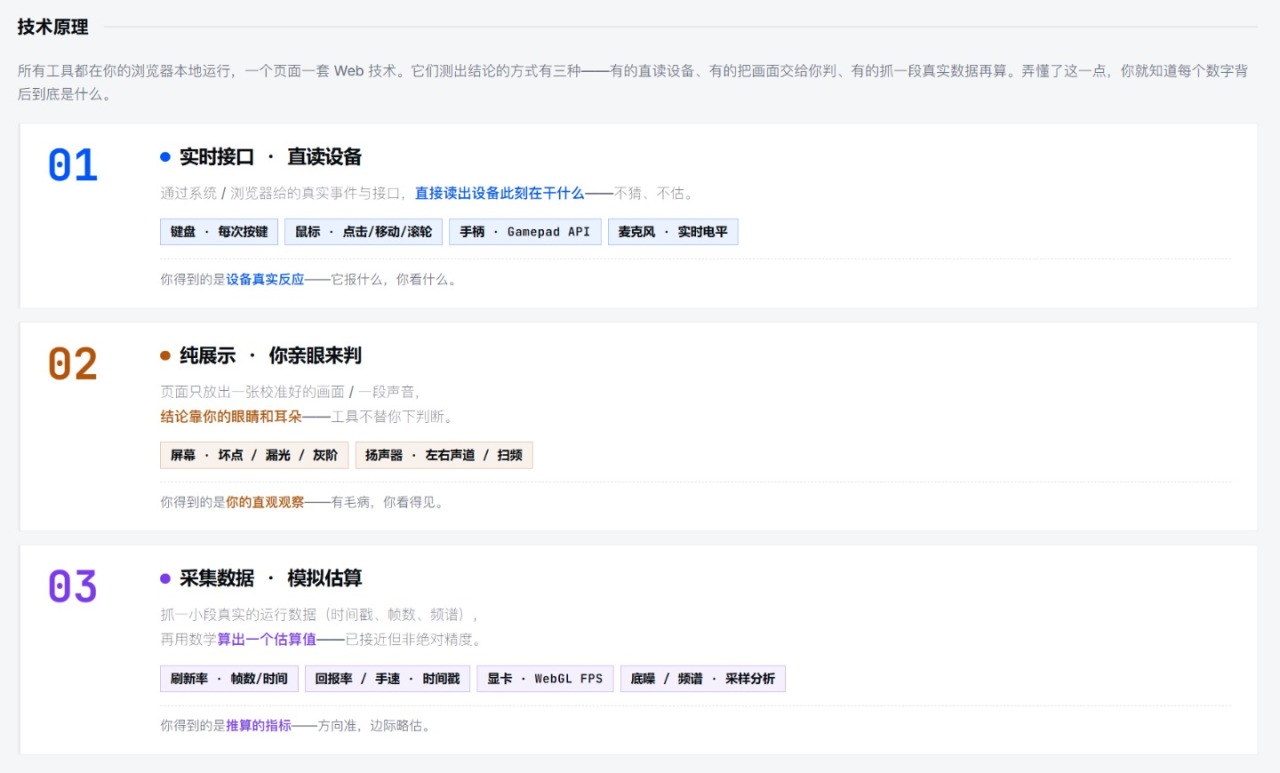Click highlighted text 算出一个估算值
This screenshot has width=1280, height=773.
click(x=267, y=639)
